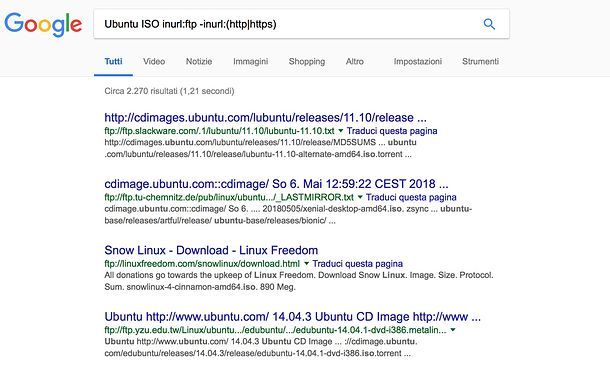The height and width of the screenshot is (368, 610).
Task: Expand dropdown arrow next to ftp.slackware.com URL
Action: pyautogui.click(x=341, y=131)
